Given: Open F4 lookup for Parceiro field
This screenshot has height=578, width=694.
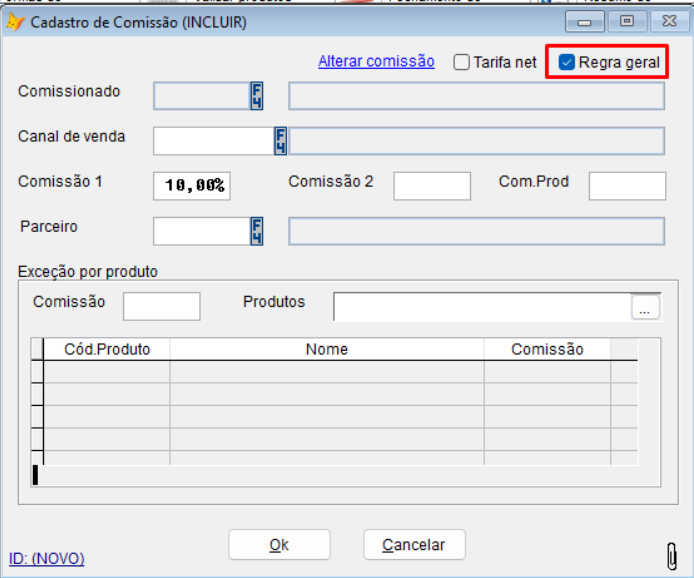Looking at the screenshot, I should (x=257, y=231).
